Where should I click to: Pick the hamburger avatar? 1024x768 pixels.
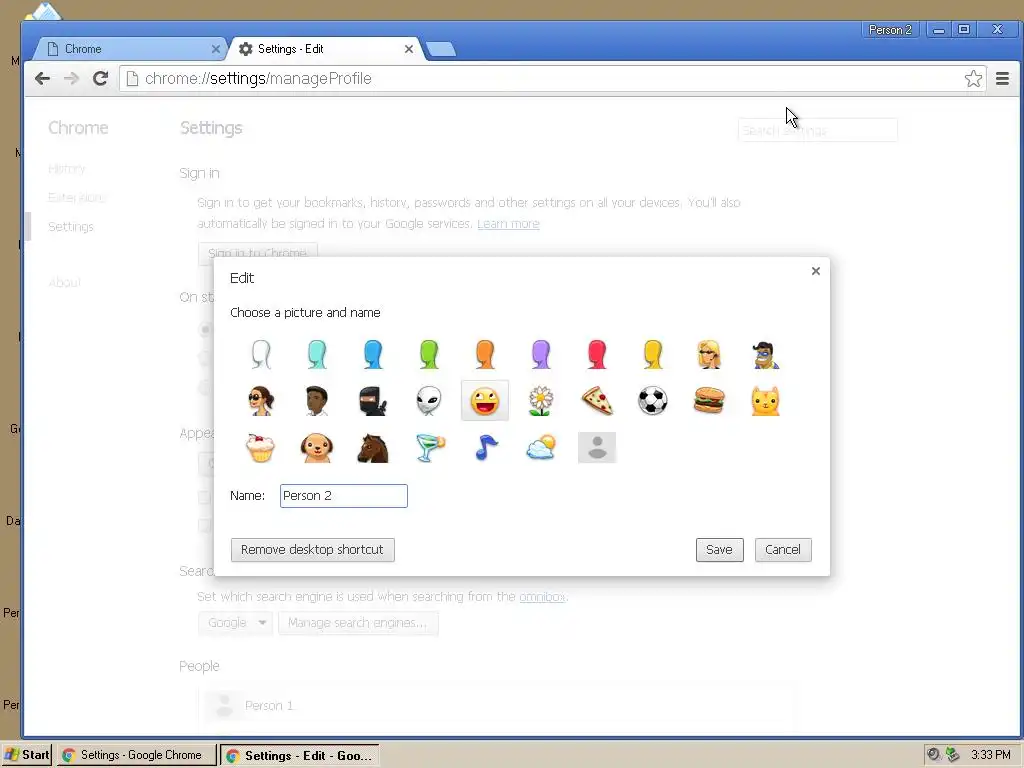click(x=709, y=401)
